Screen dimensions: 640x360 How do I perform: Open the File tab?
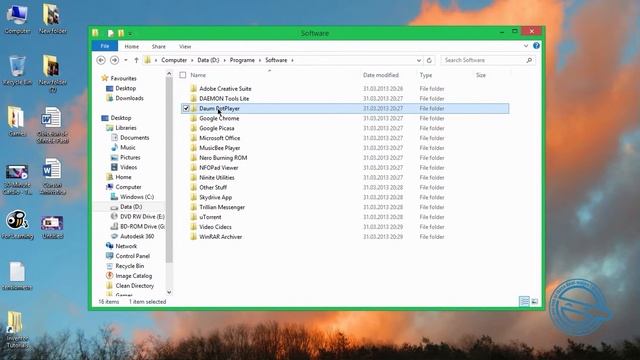[105, 46]
